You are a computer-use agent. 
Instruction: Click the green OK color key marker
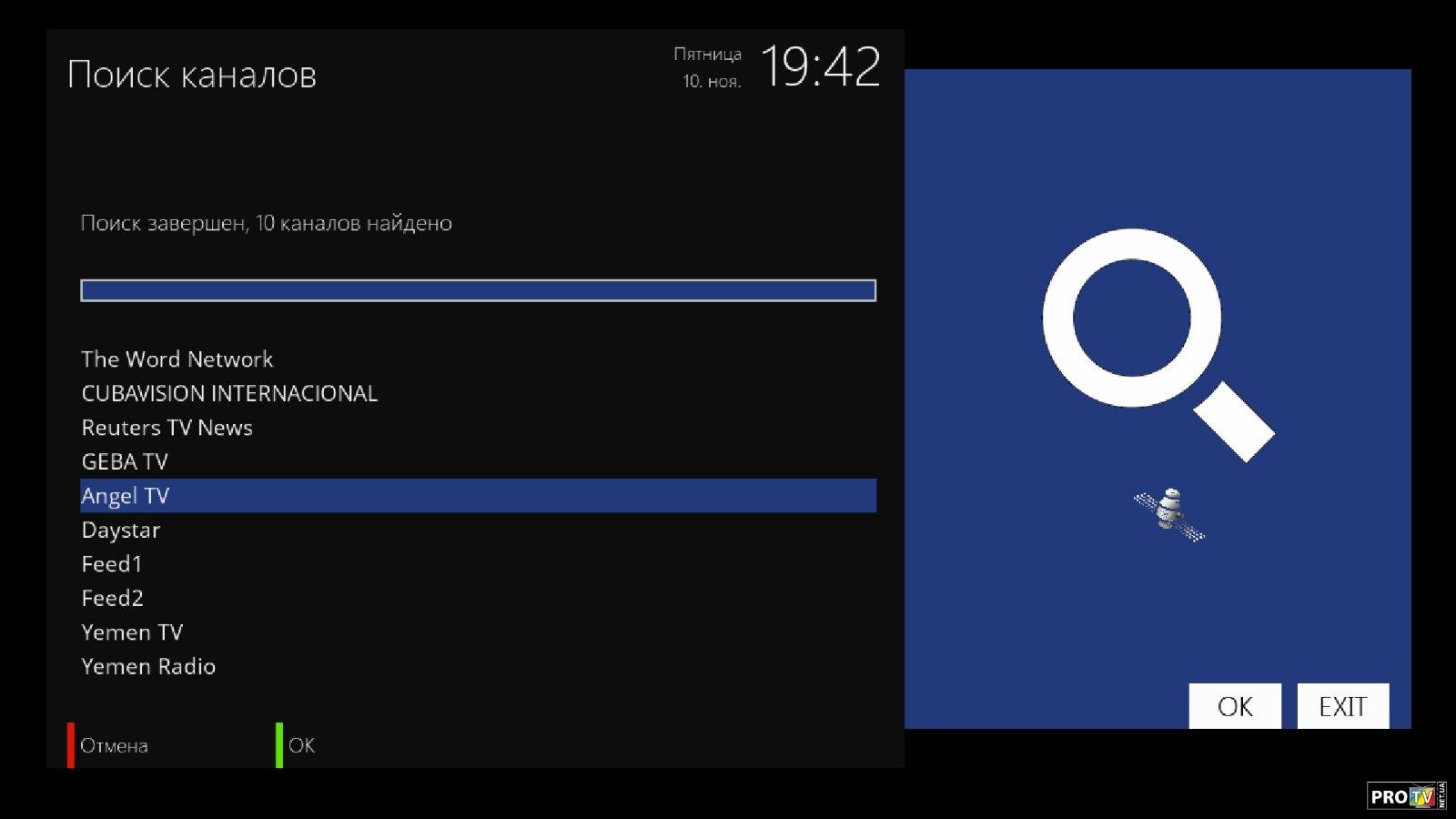coord(279,745)
